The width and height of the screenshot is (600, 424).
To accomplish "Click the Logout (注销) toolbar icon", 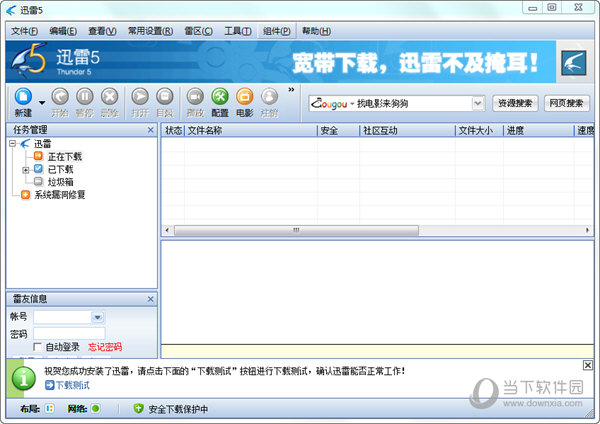I will click(269, 96).
